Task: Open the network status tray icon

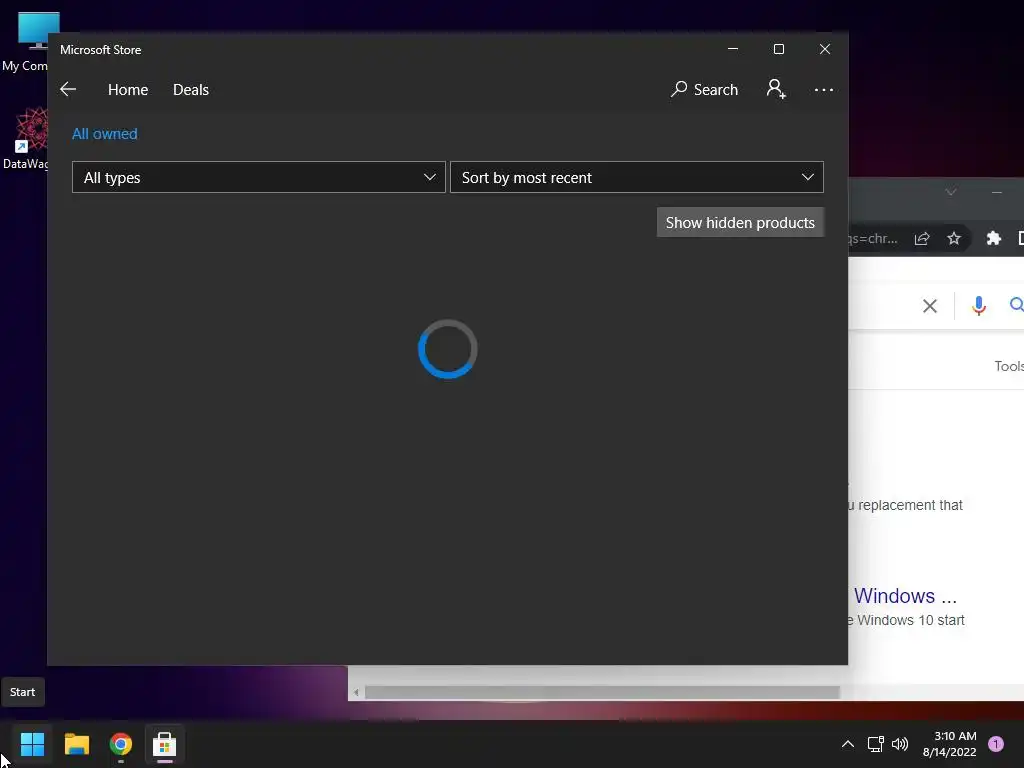Action: click(875, 744)
